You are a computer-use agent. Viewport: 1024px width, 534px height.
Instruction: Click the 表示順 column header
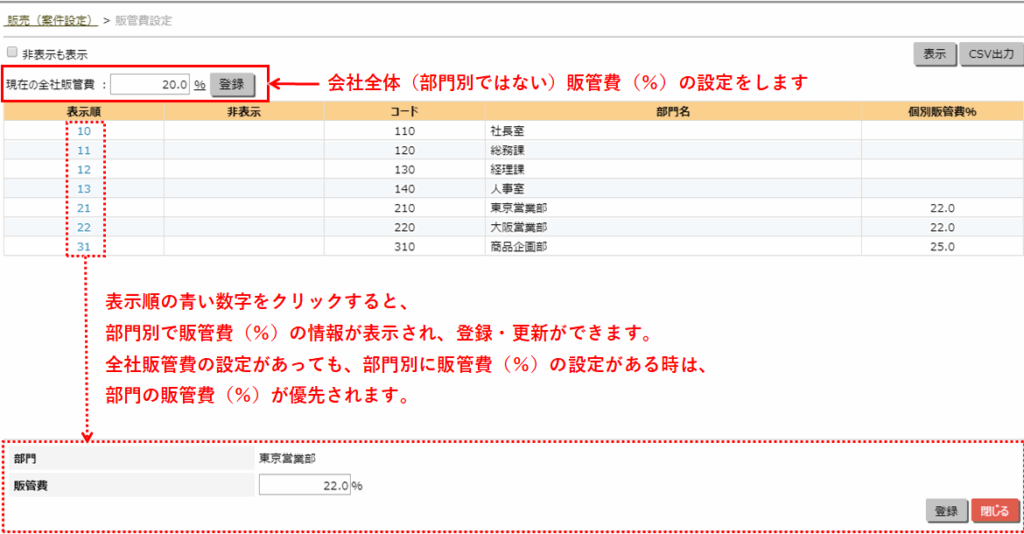pyautogui.click(x=84, y=111)
